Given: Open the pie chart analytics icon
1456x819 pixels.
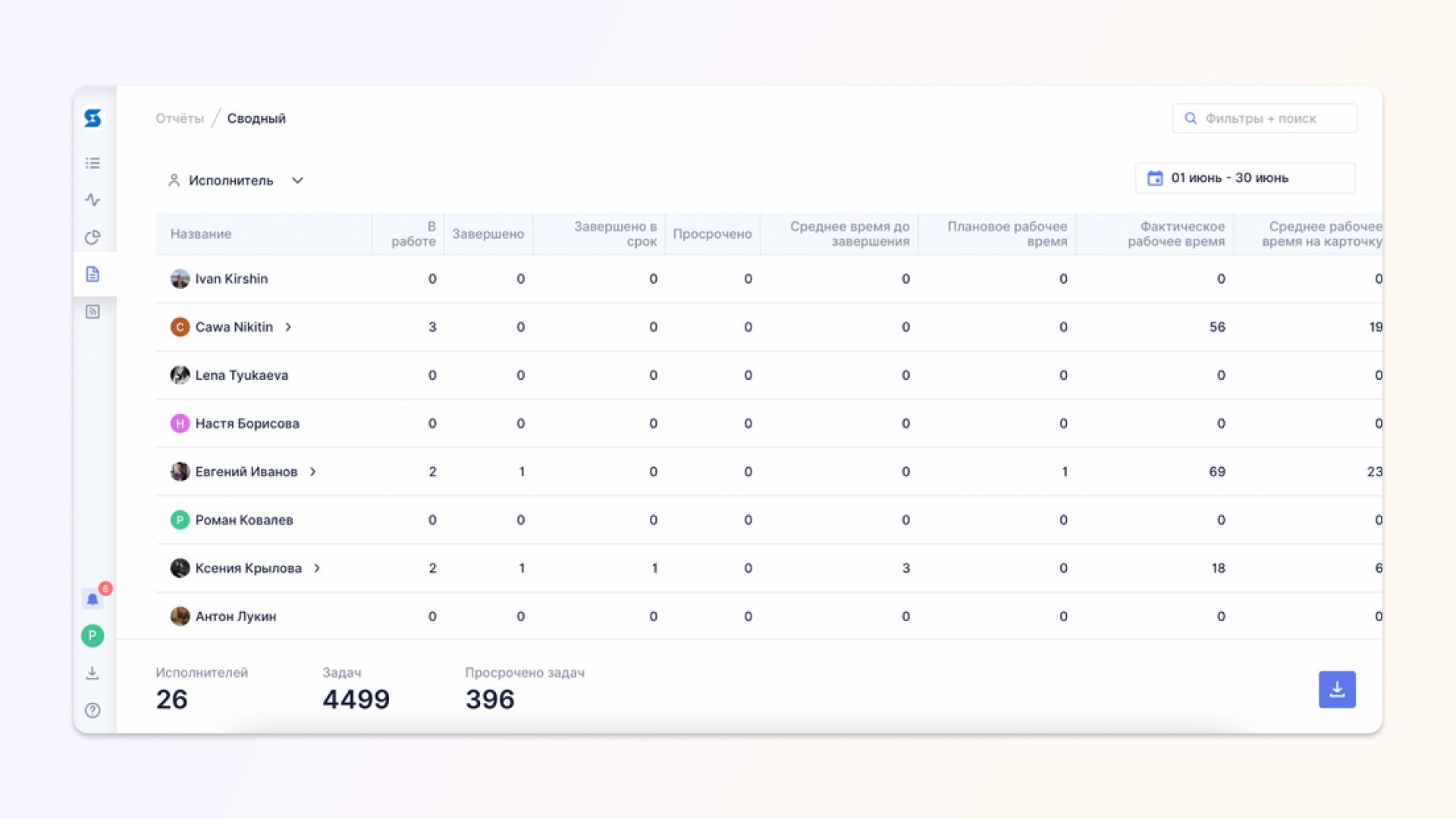Looking at the screenshot, I should click(93, 237).
